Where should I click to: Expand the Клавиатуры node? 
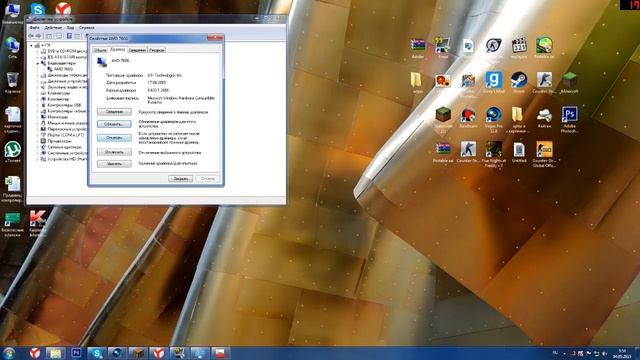coord(38,93)
